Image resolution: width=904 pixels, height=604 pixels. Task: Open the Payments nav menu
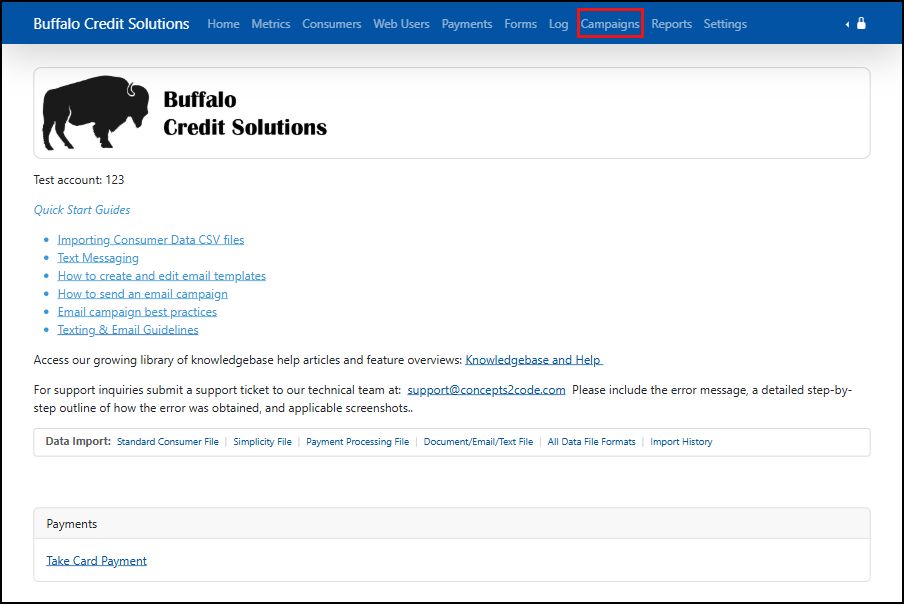467,24
